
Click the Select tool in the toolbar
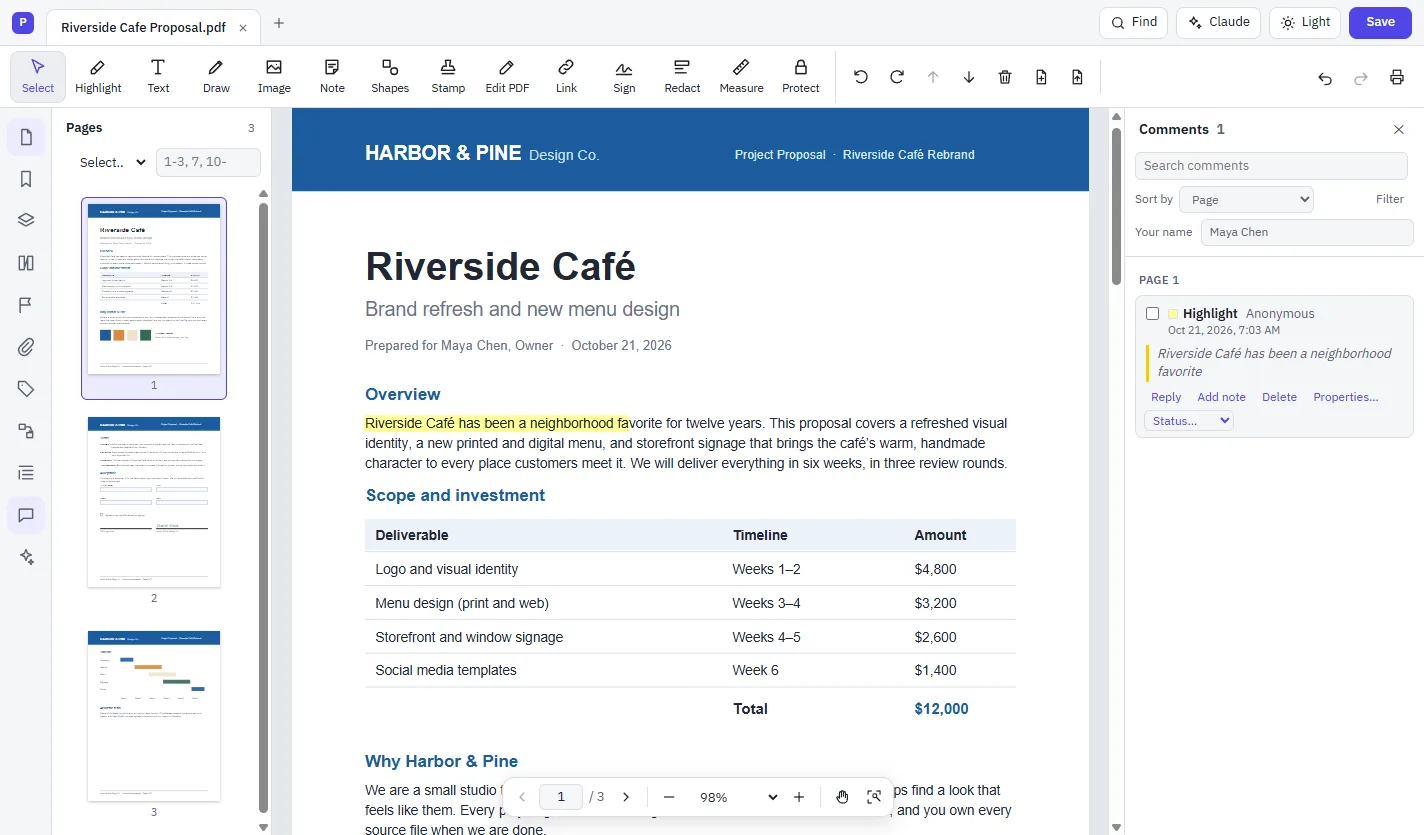pos(38,77)
